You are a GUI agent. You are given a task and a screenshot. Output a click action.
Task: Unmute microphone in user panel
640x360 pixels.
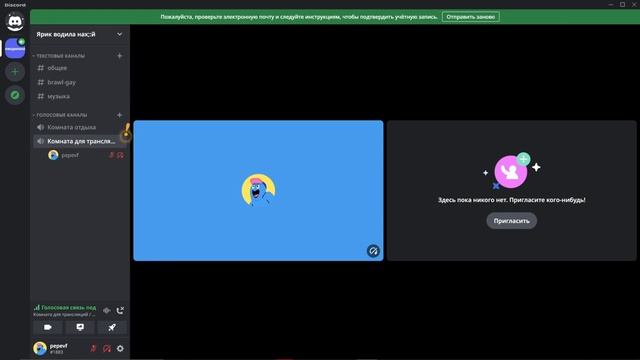[x=93, y=349]
